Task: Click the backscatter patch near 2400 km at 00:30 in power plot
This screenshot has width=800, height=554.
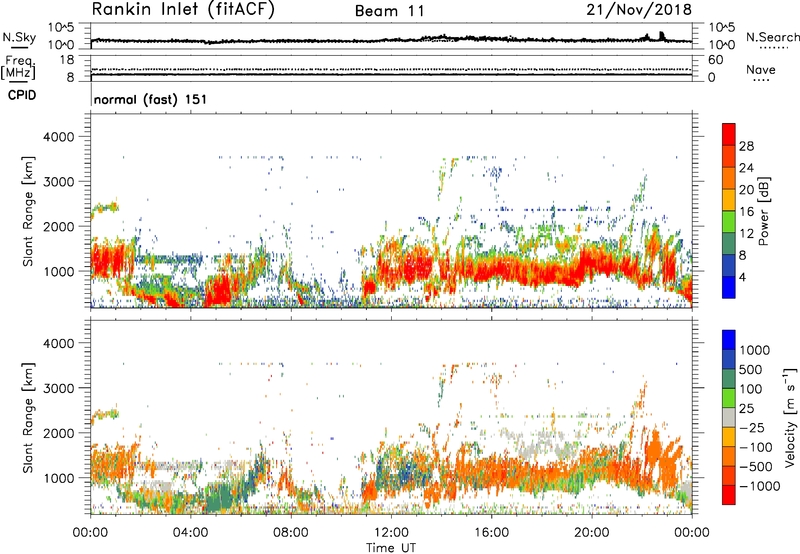Action: click(106, 208)
